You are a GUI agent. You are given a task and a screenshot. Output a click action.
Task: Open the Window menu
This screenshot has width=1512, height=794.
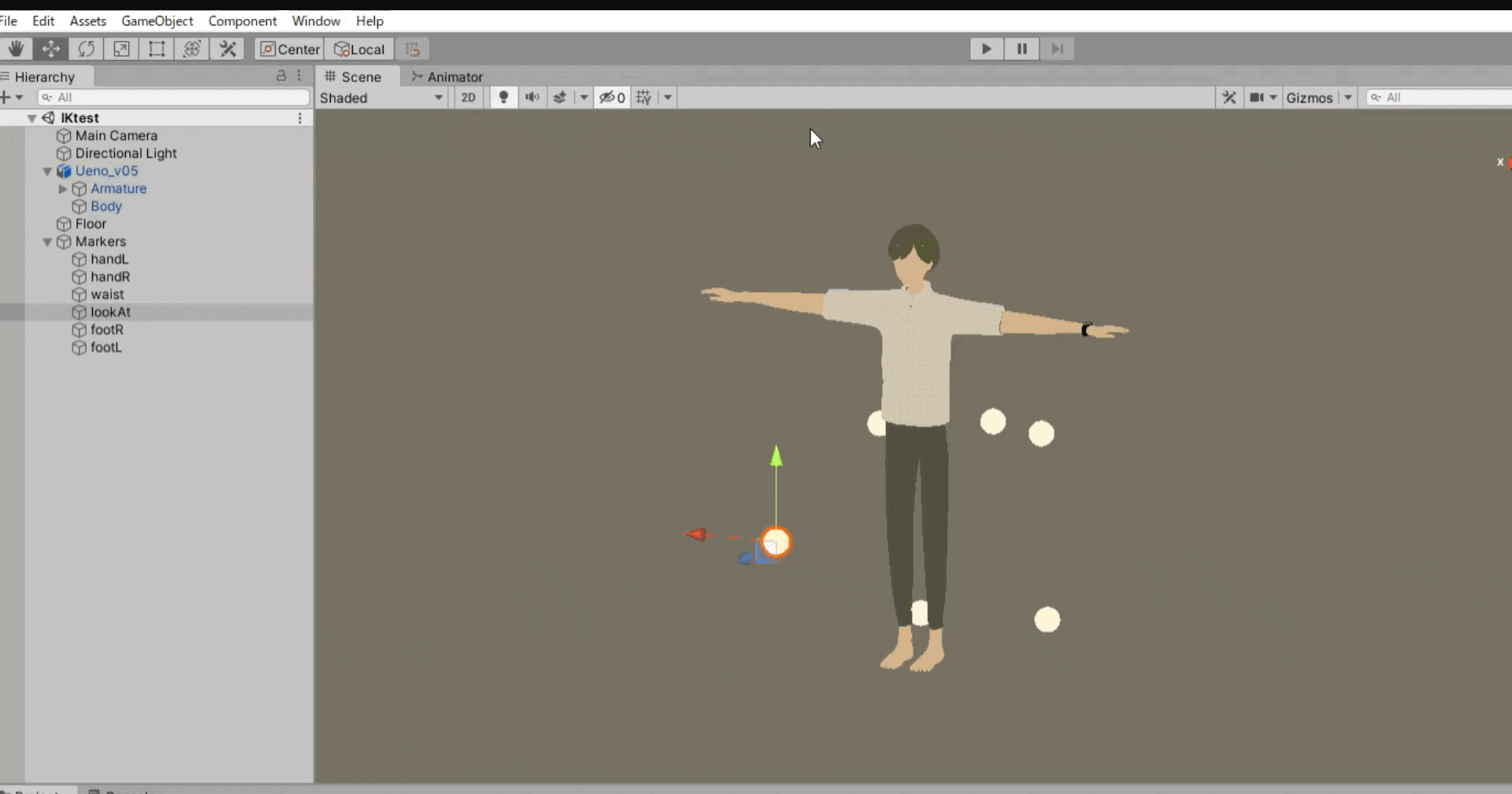coord(316,21)
